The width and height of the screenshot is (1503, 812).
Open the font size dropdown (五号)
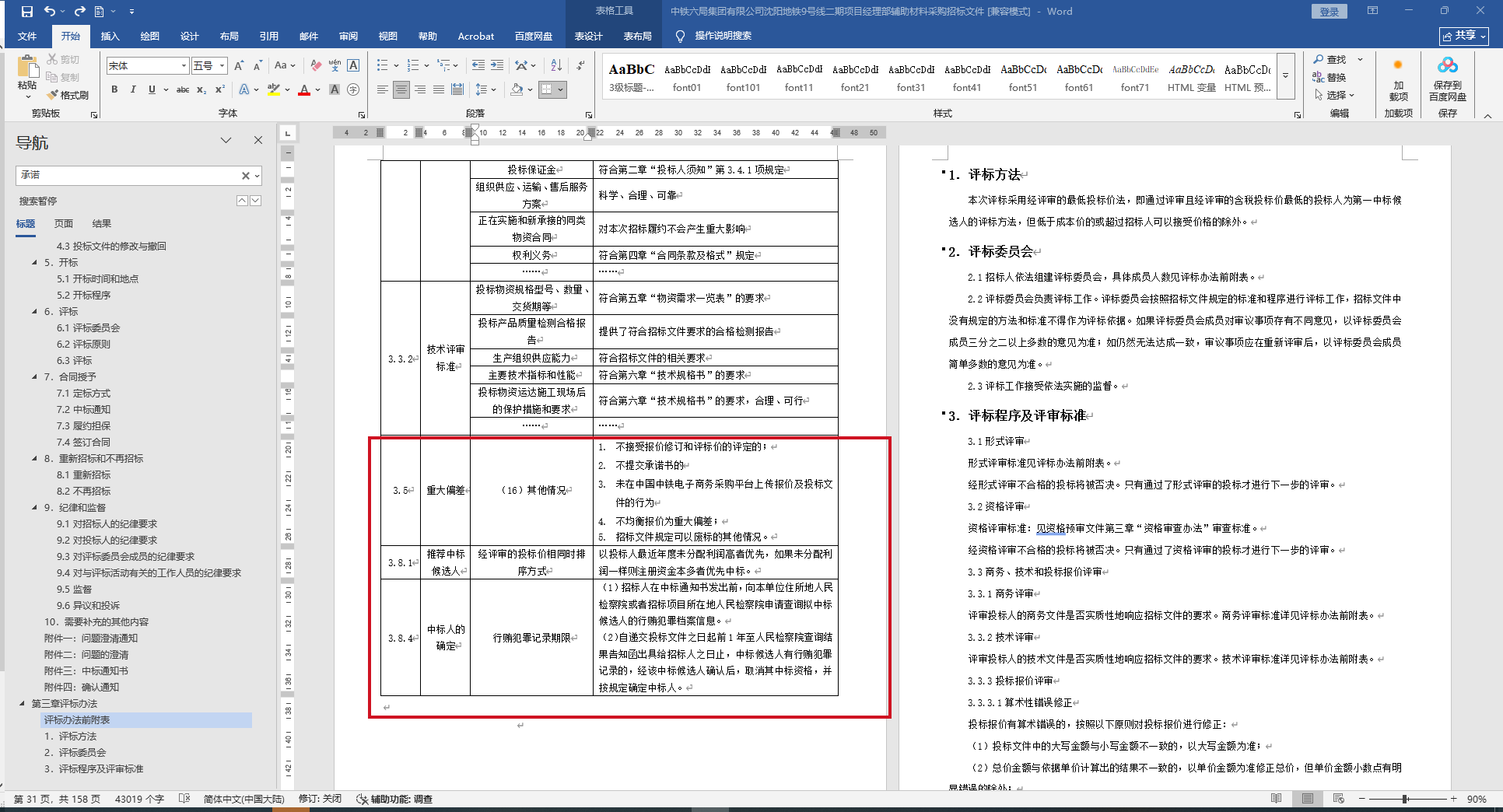222,65
